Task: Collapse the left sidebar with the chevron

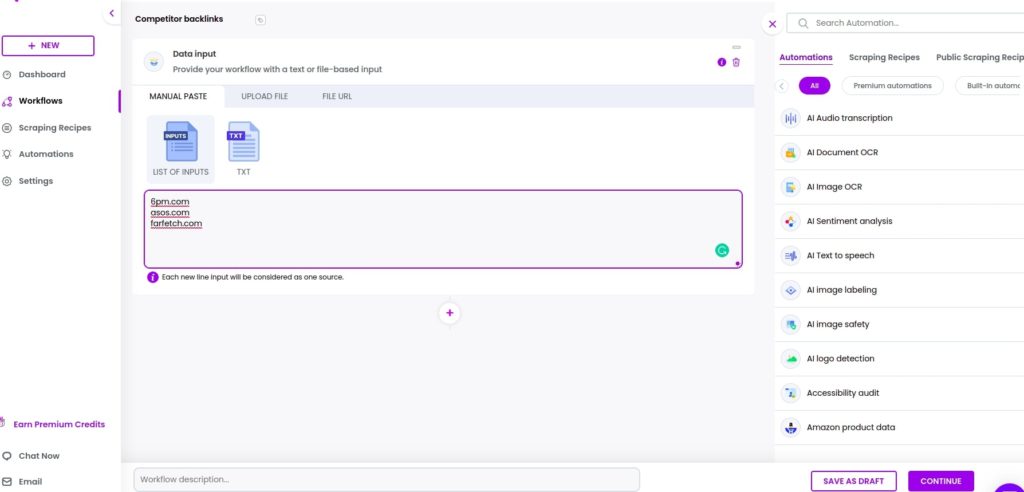Action: tap(112, 13)
